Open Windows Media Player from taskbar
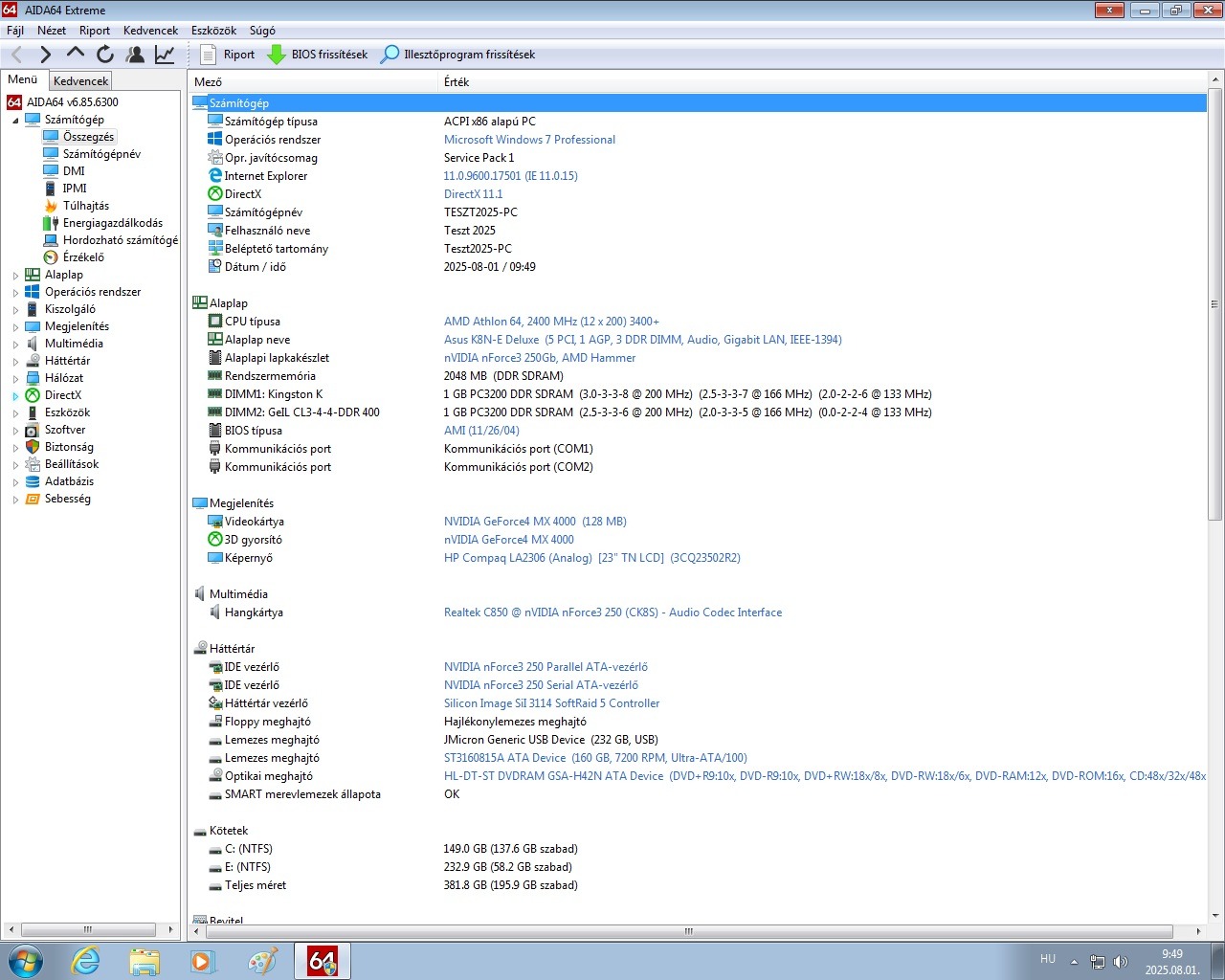Screen dimensions: 1225x980 pos(203,961)
